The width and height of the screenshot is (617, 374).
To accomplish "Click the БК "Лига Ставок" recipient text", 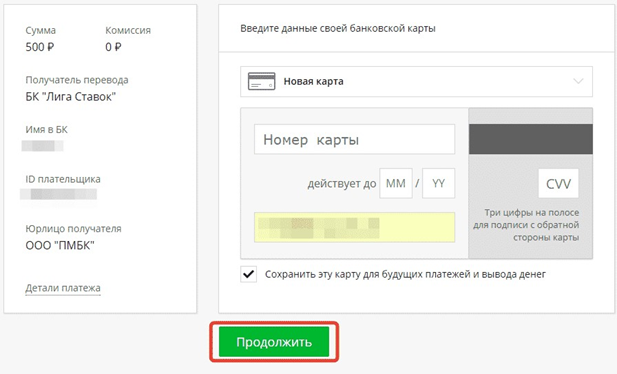I will pos(71,97).
